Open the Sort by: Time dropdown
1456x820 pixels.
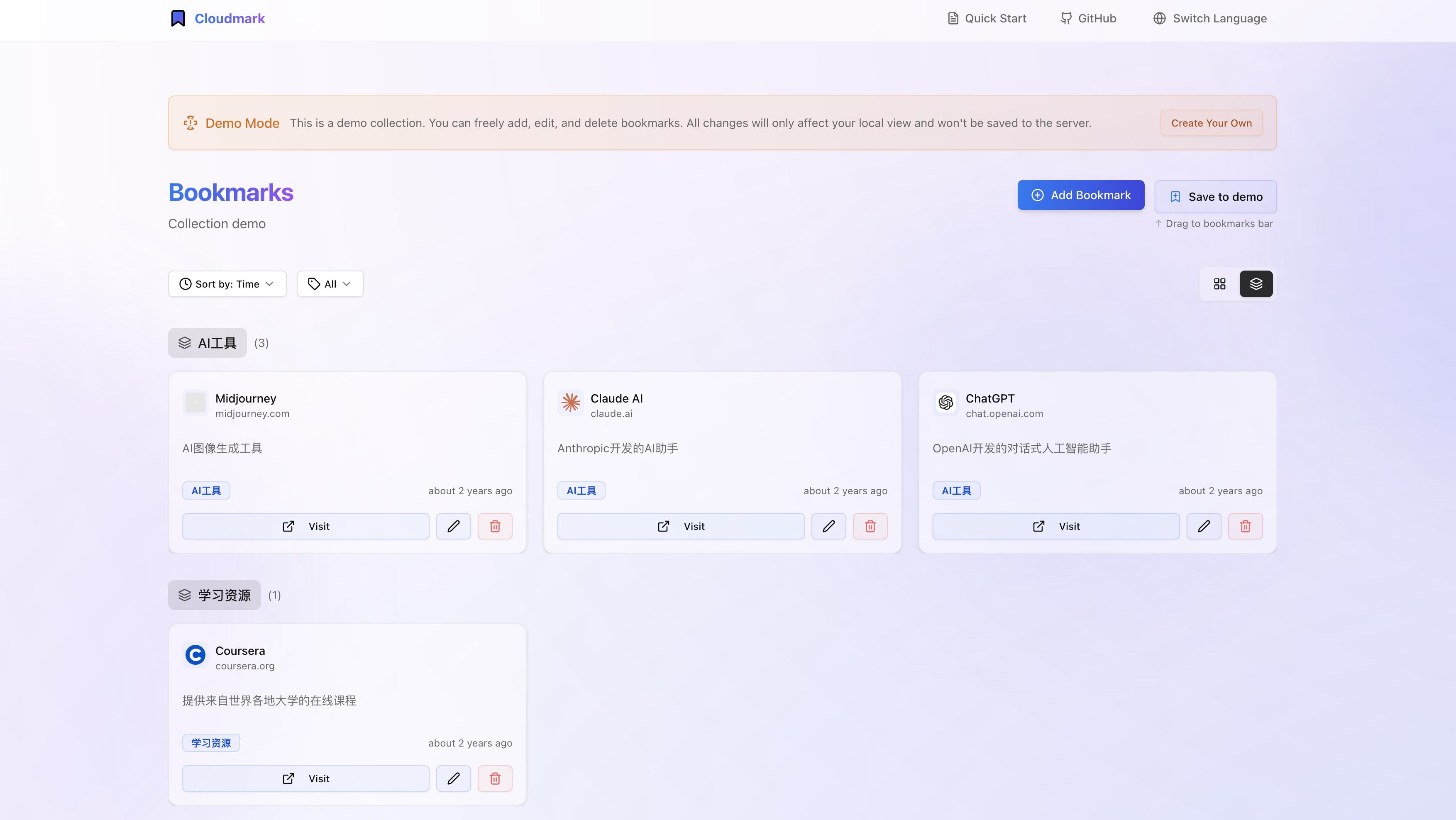click(227, 284)
